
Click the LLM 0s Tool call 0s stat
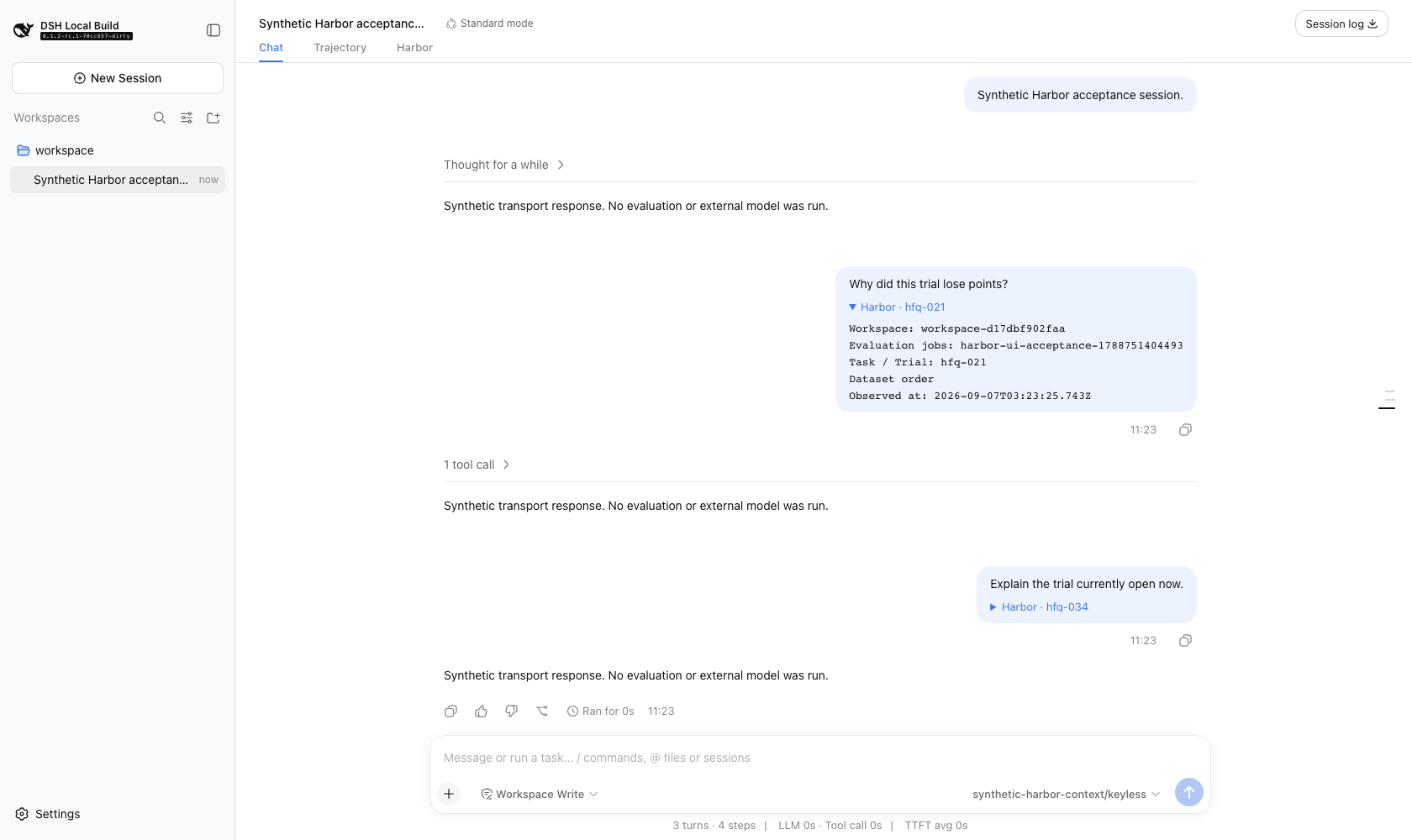pos(830,826)
